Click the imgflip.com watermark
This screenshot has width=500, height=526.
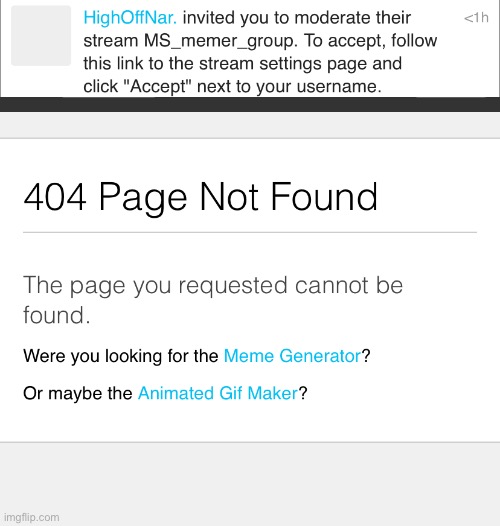tap(32, 517)
